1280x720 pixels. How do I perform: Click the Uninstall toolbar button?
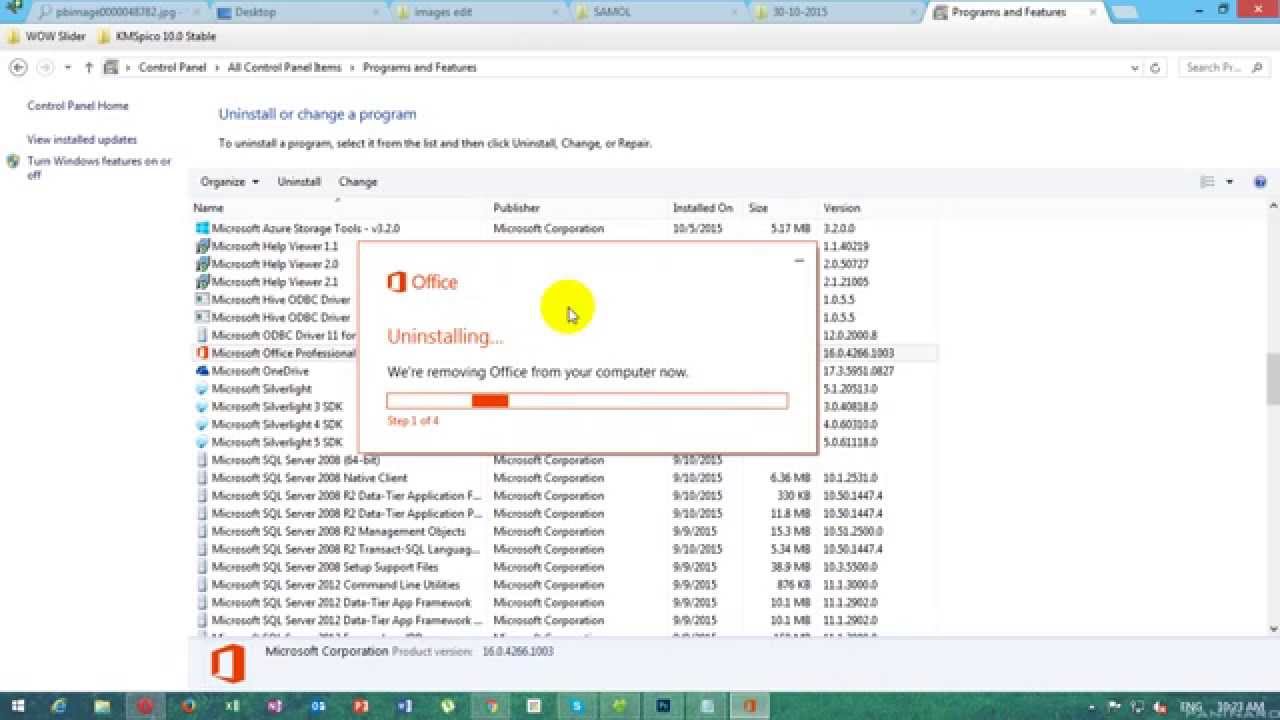coord(299,182)
